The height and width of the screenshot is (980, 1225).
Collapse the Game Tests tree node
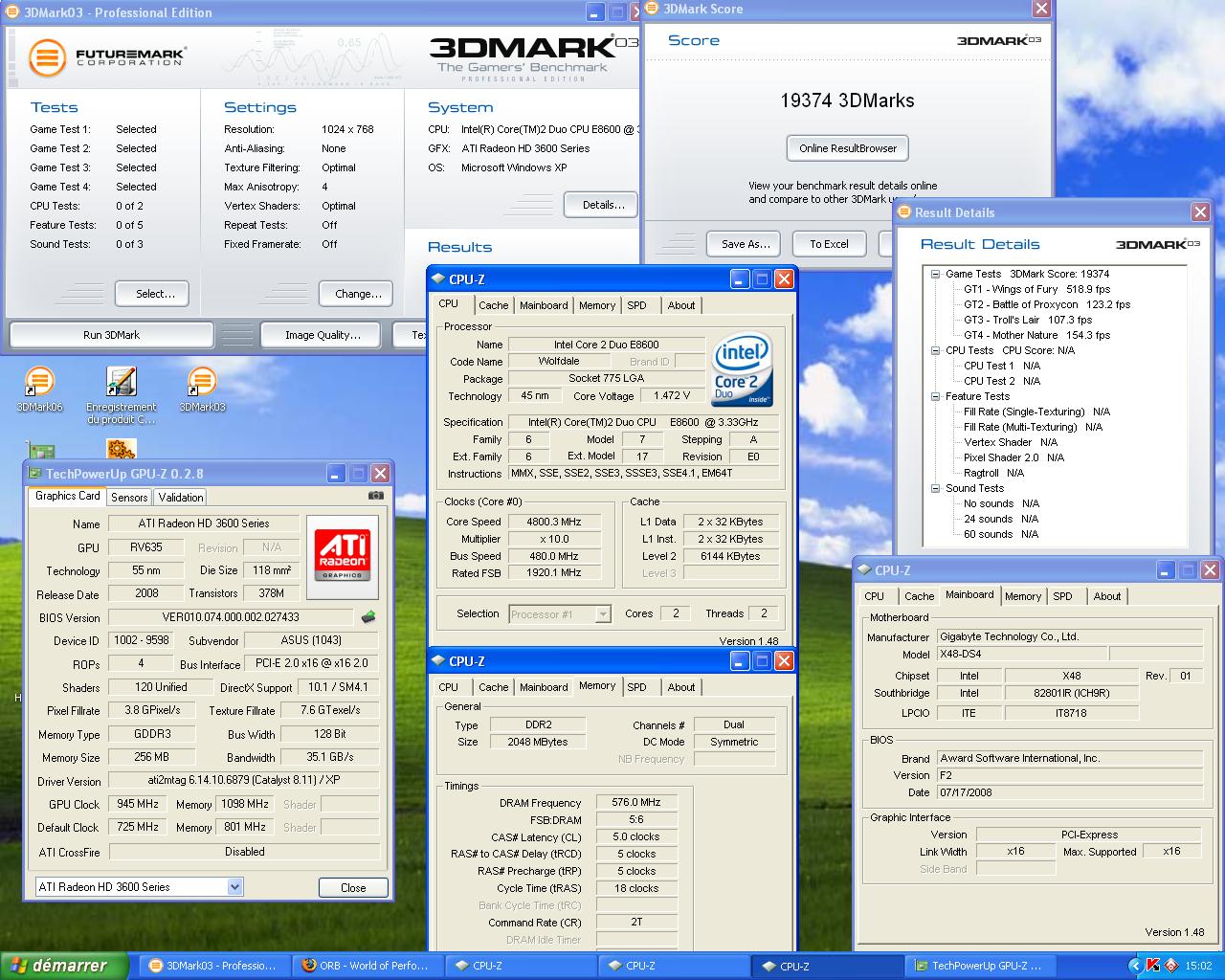[935, 274]
